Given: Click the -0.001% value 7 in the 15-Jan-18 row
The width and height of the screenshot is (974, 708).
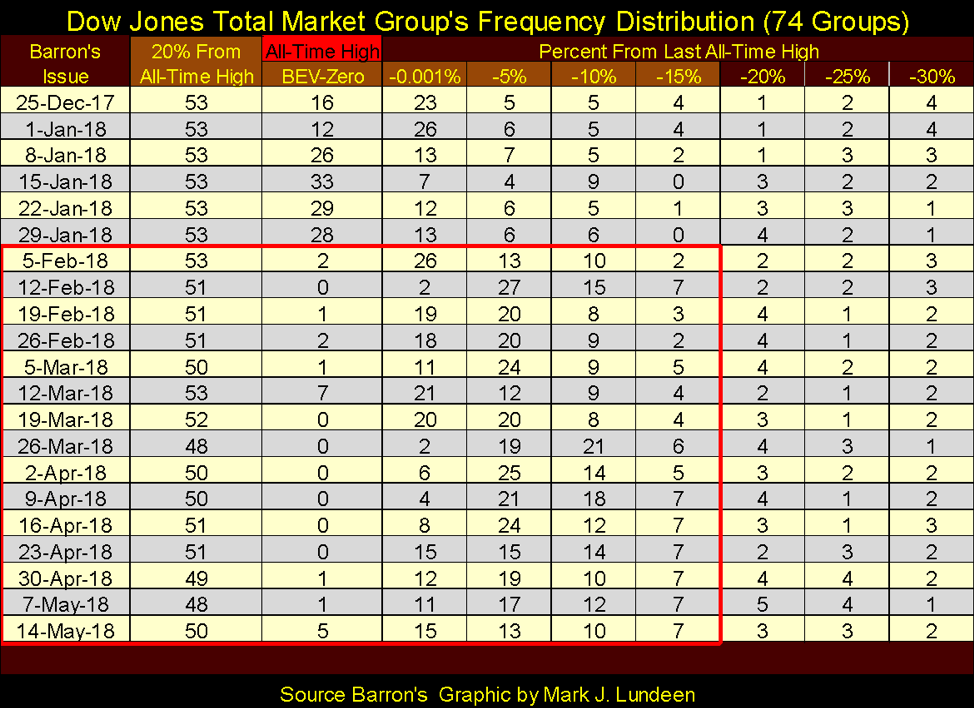Looking at the screenshot, I should (x=425, y=181).
